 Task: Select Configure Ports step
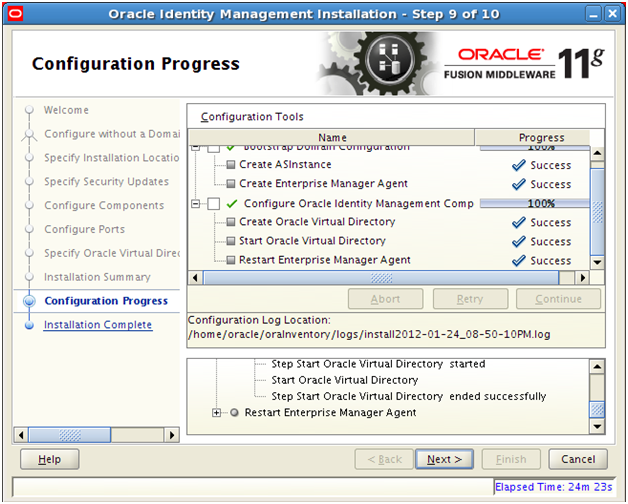[85, 229]
